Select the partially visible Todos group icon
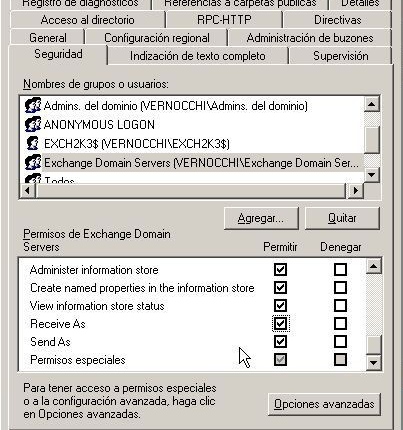Image resolution: width=403 pixels, height=430 pixels. point(33,178)
